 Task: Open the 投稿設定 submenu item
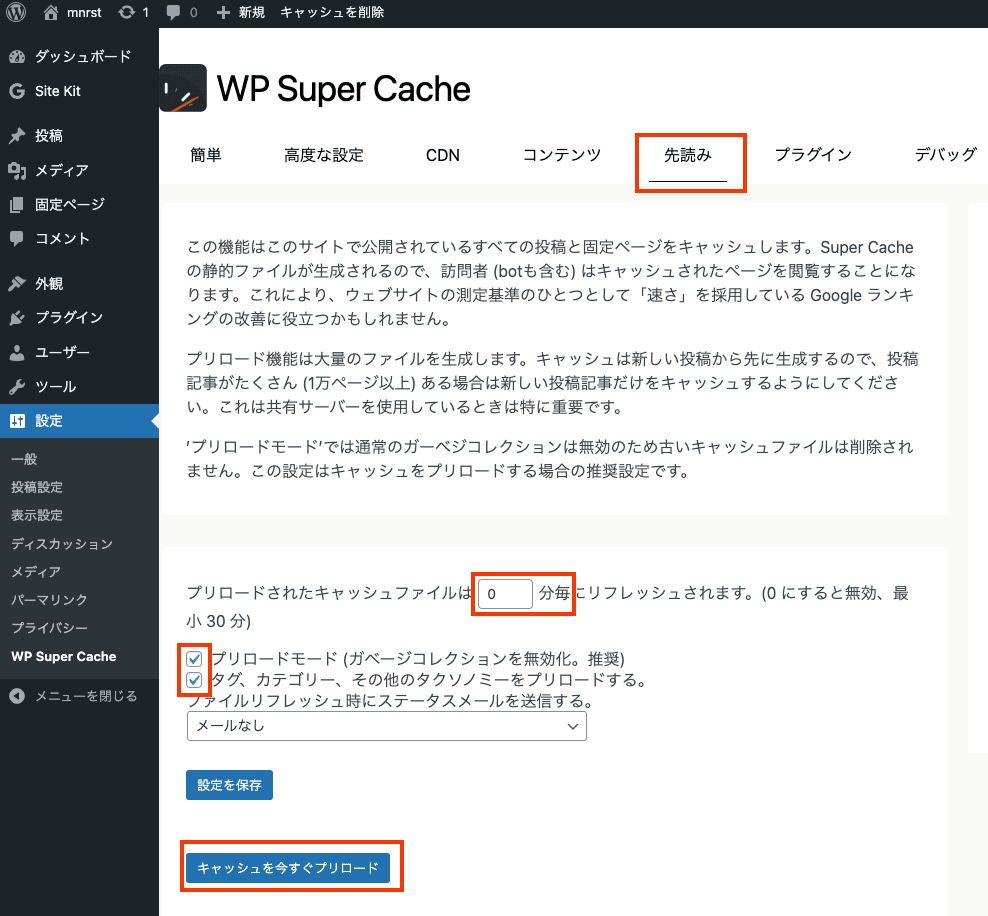click(37, 487)
